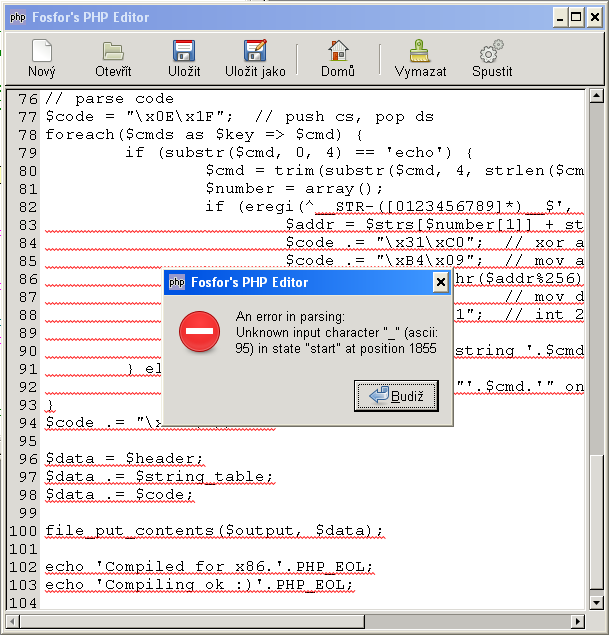This screenshot has width=609, height=635.
Task: Click the php icon in error dialog title
Action: click(177, 282)
